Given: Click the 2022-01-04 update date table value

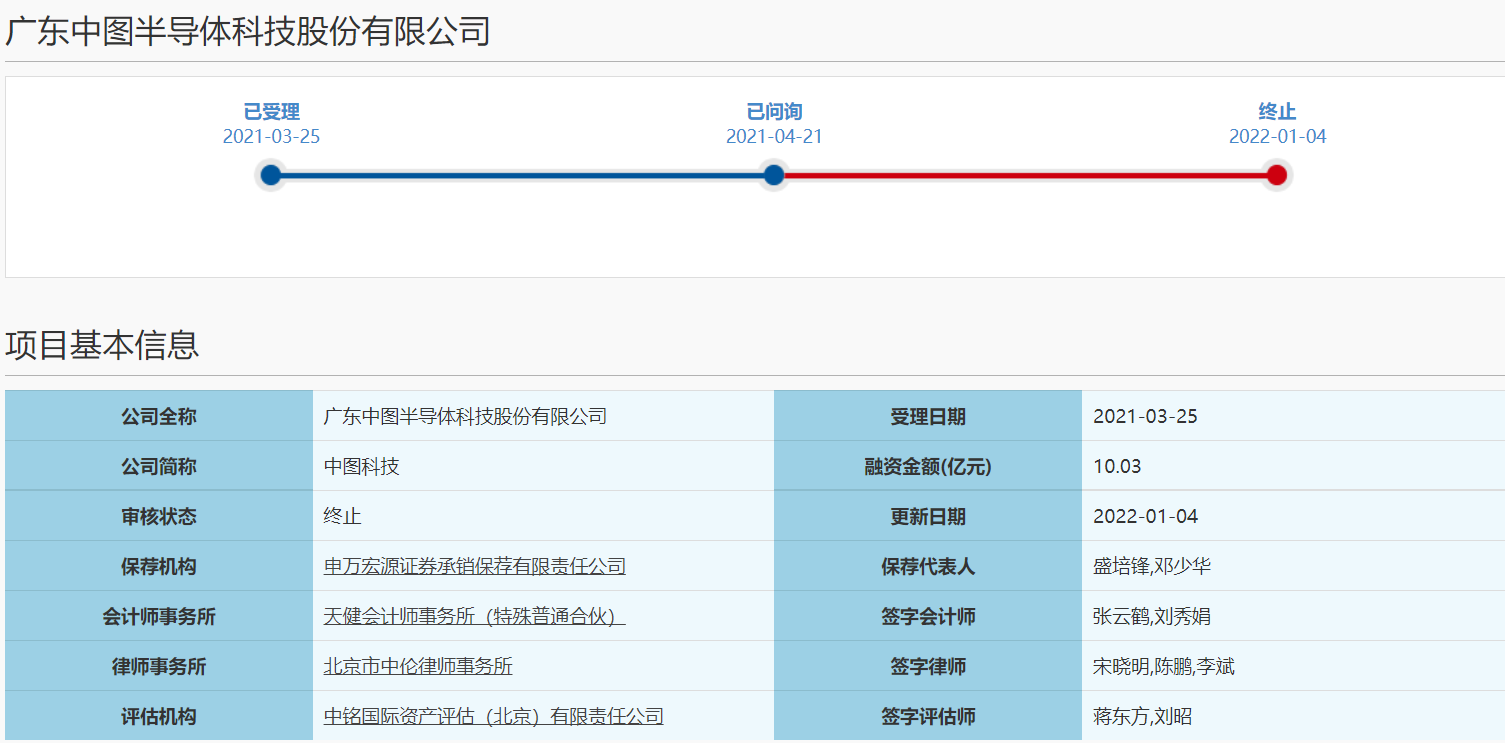Looking at the screenshot, I should (x=1145, y=516).
